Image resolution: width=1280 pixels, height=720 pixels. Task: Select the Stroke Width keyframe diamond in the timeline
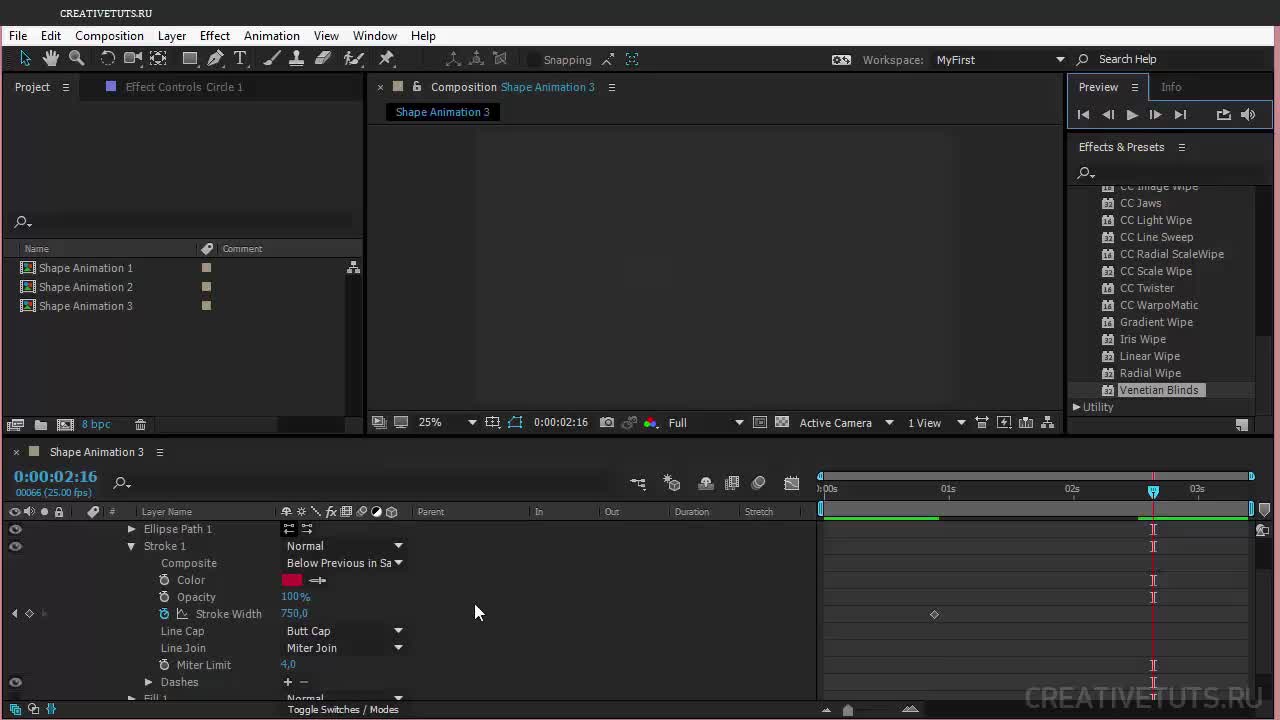[934, 614]
